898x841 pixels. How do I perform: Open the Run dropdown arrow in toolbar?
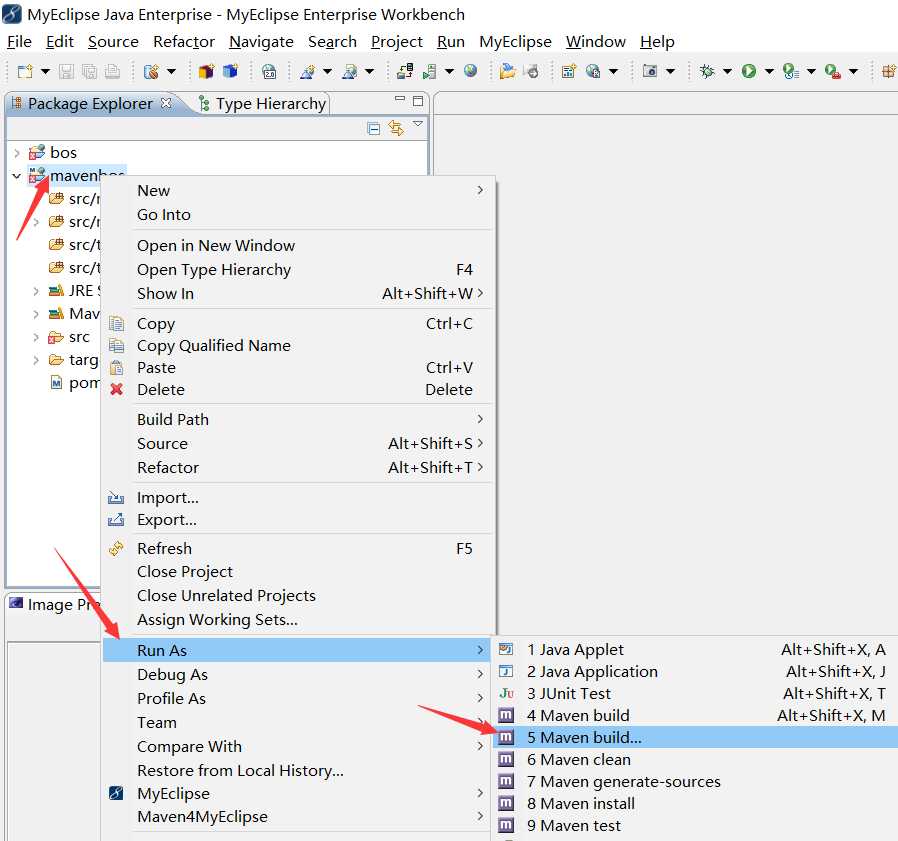tap(769, 72)
